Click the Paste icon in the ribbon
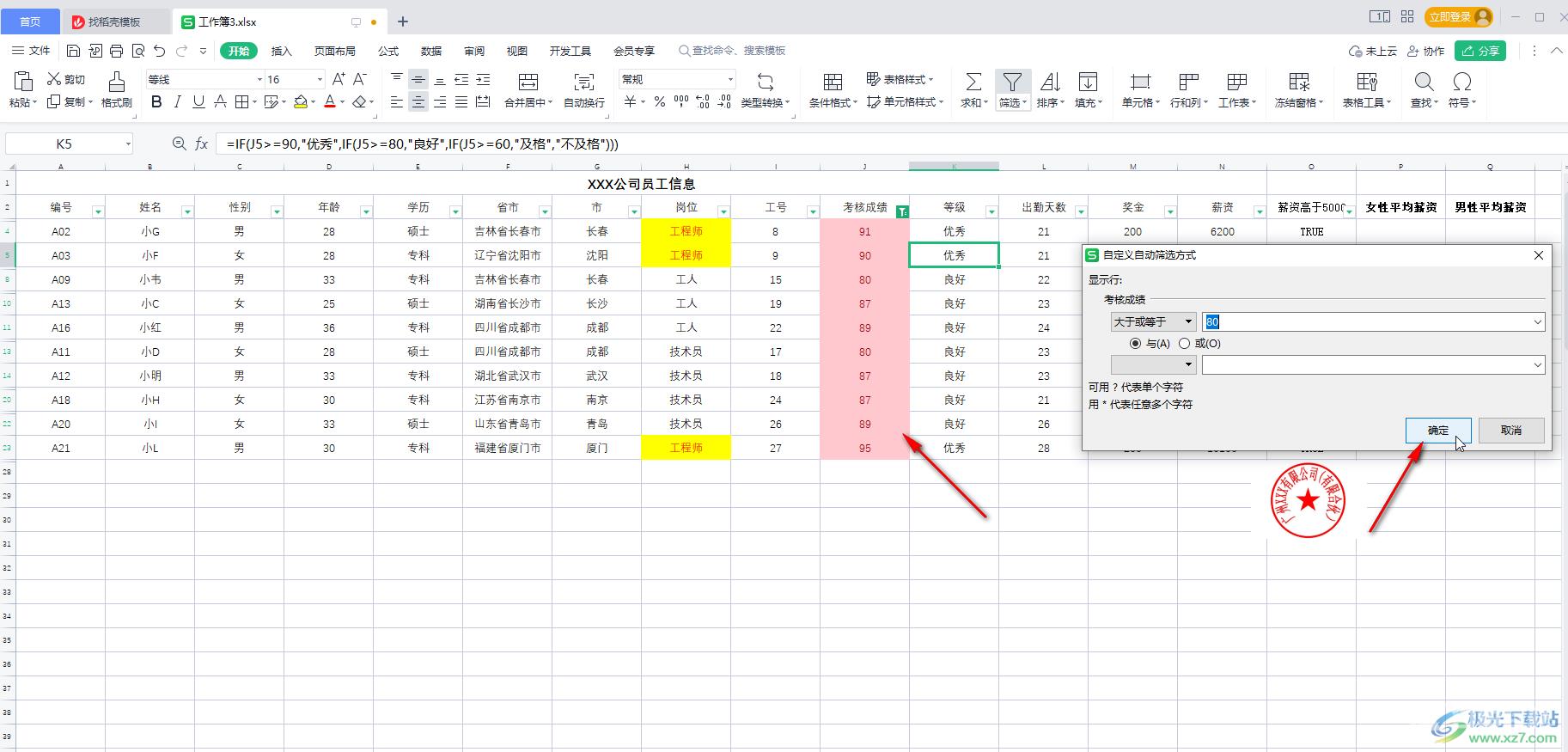The image size is (1568, 752). [23, 82]
